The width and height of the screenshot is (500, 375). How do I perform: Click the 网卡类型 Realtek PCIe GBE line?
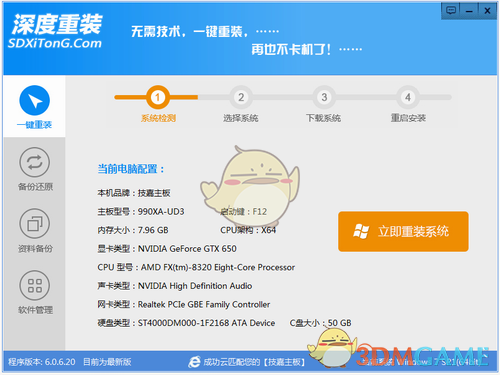pos(184,304)
